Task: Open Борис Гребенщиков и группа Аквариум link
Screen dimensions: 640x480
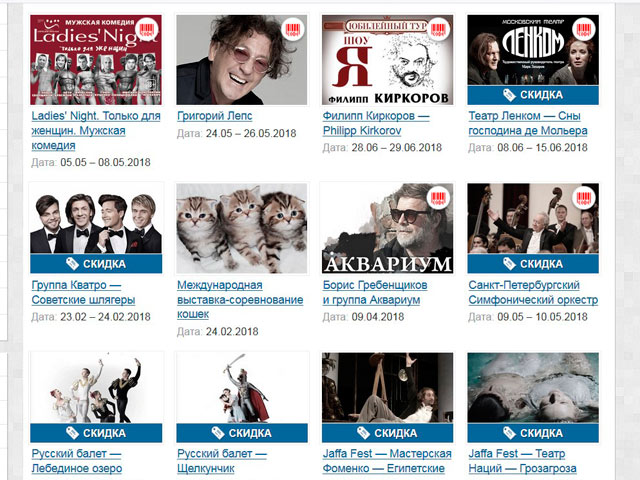Action: [375, 292]
